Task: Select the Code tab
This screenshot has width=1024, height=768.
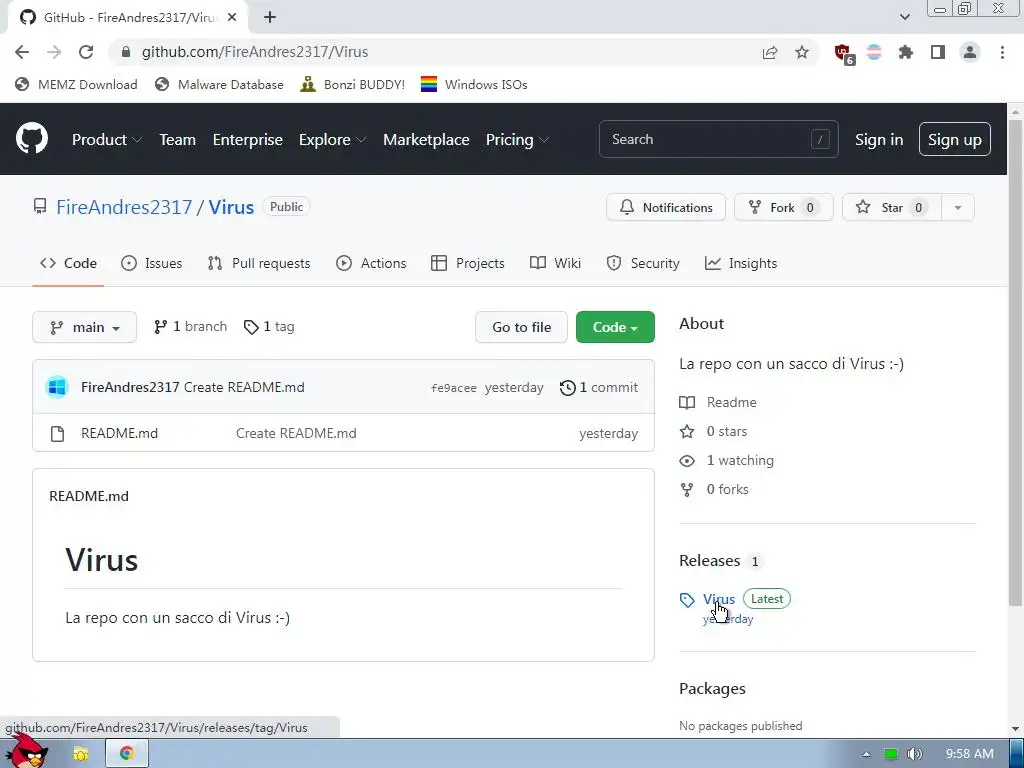Action: point(68,263)
